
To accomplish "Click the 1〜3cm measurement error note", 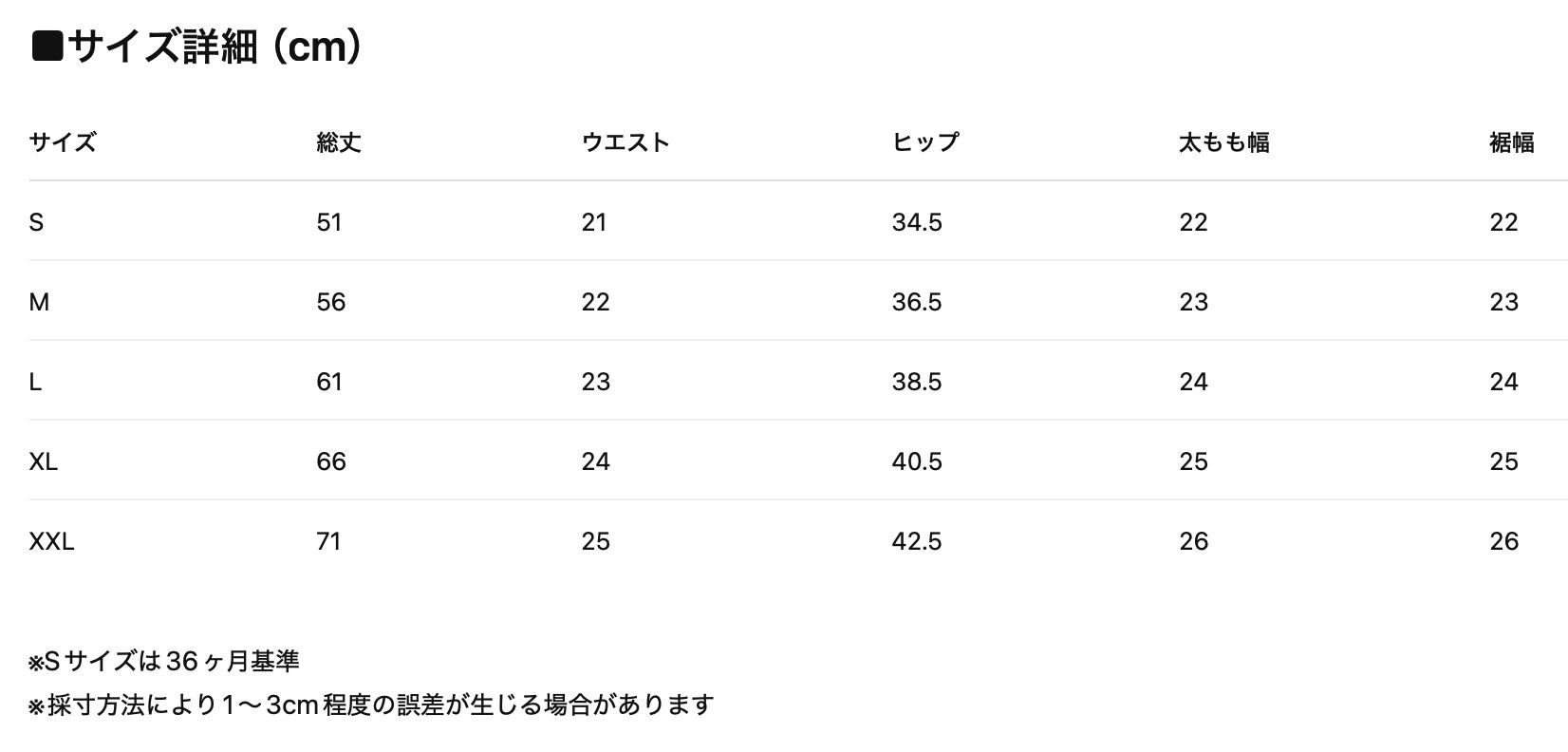I will [x=371, y=705].
